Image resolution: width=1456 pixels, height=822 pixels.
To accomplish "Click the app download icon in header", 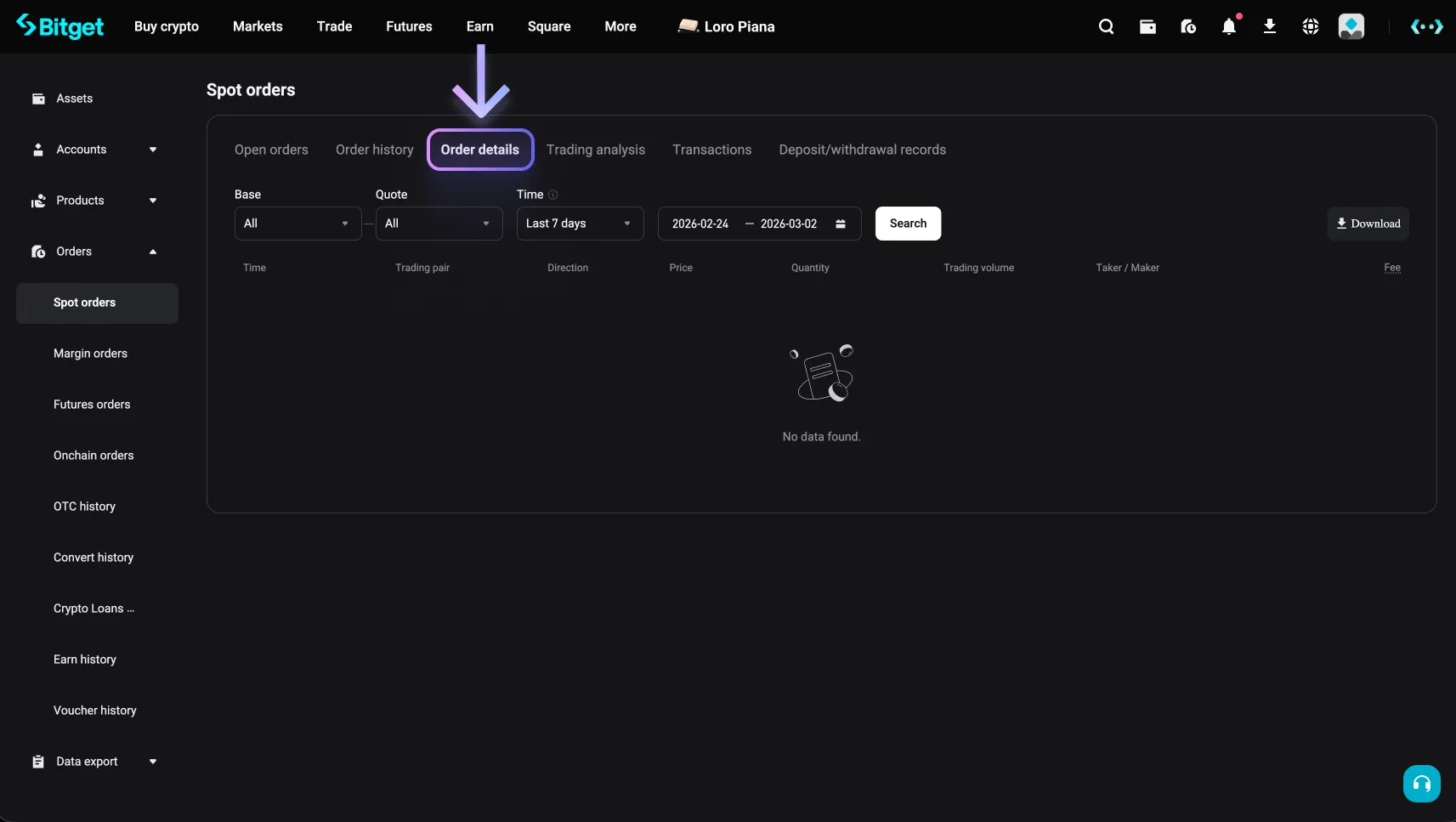I will point(1270,27).
